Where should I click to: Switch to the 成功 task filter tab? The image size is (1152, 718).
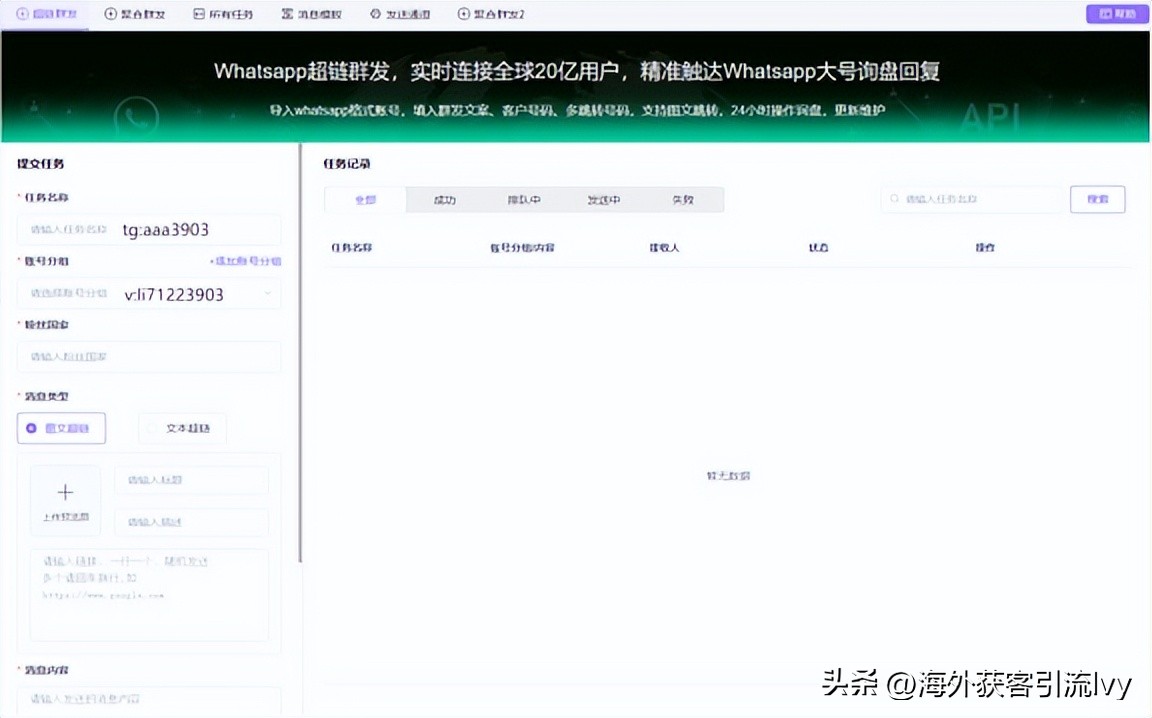(444, 200)
